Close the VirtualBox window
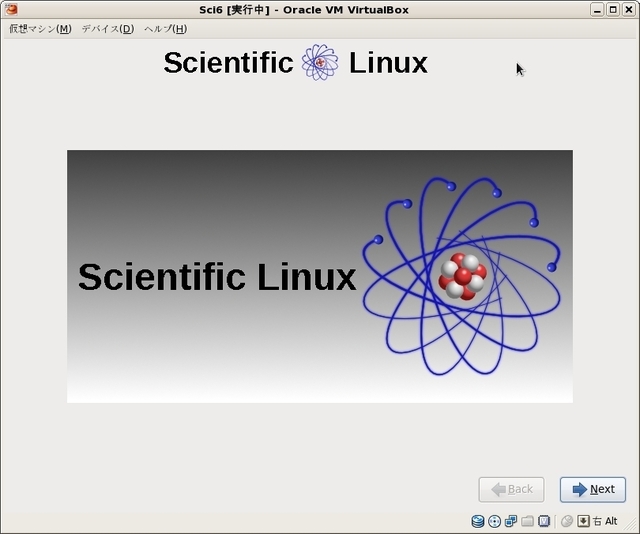This screenshot has width=640, height=534. click(x=629, y=9)
